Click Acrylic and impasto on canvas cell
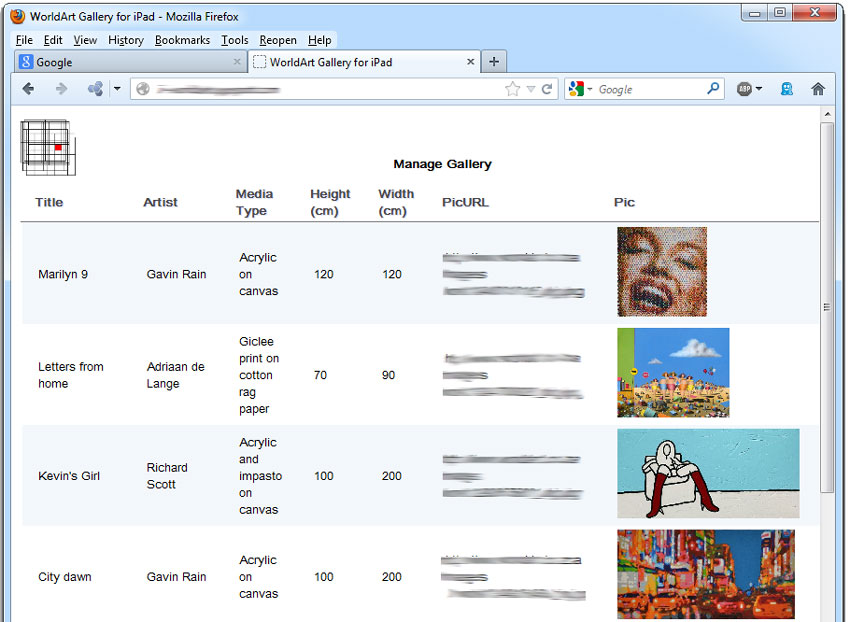The image size is (850, 622). (260, 476)
